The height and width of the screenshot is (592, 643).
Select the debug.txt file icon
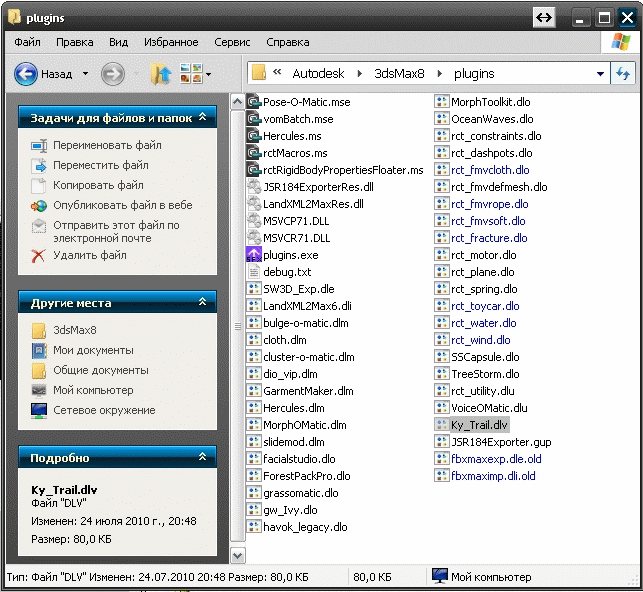(x=254, y=272)
